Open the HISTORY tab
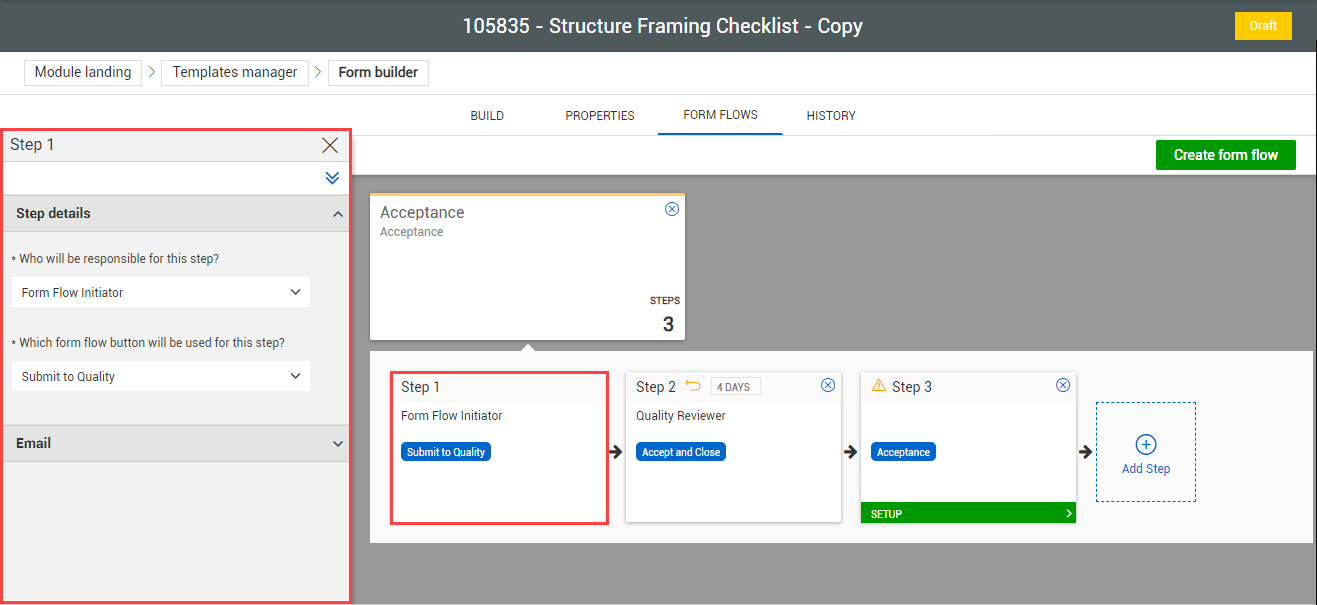The image size is (1317, 605). point(830,115)
